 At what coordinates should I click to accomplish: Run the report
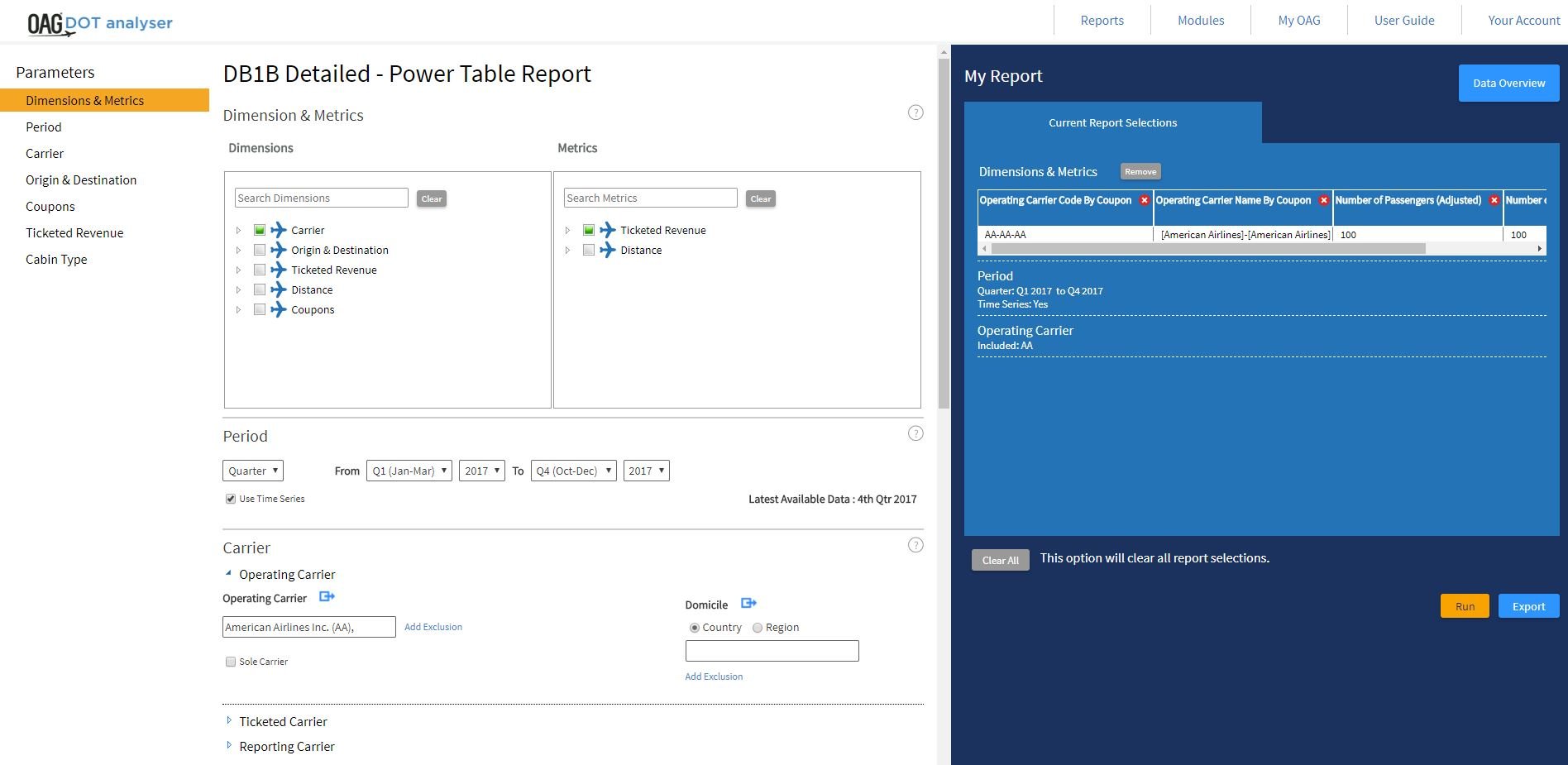pyautogui.click(x=1465, y=606)
